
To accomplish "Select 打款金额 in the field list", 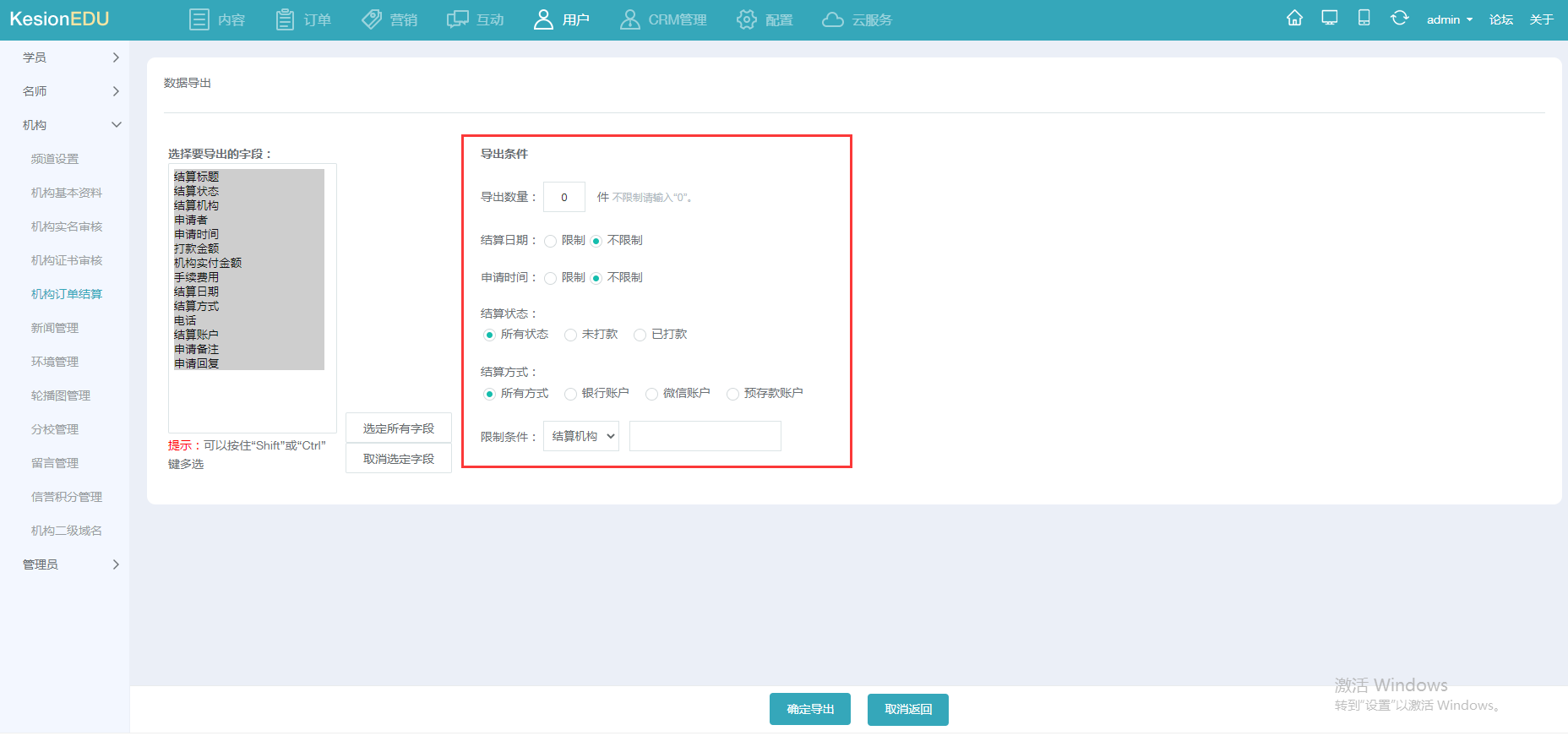I will [197, 248].
